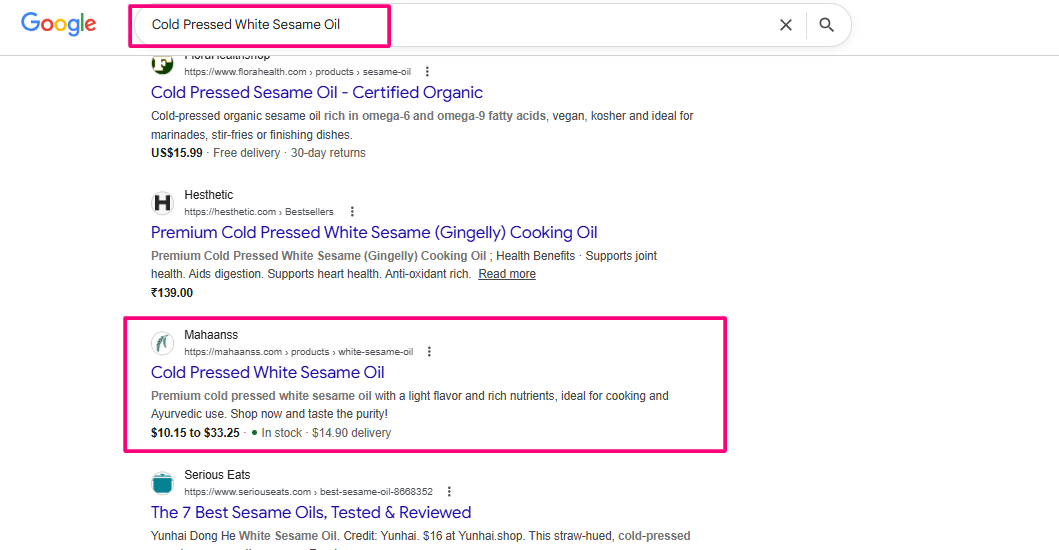This screenshot has height=550, width=1059.
Task: Open Premium Cold Pressed White Sesame (Gingelly) link
Action: (374, 232)
